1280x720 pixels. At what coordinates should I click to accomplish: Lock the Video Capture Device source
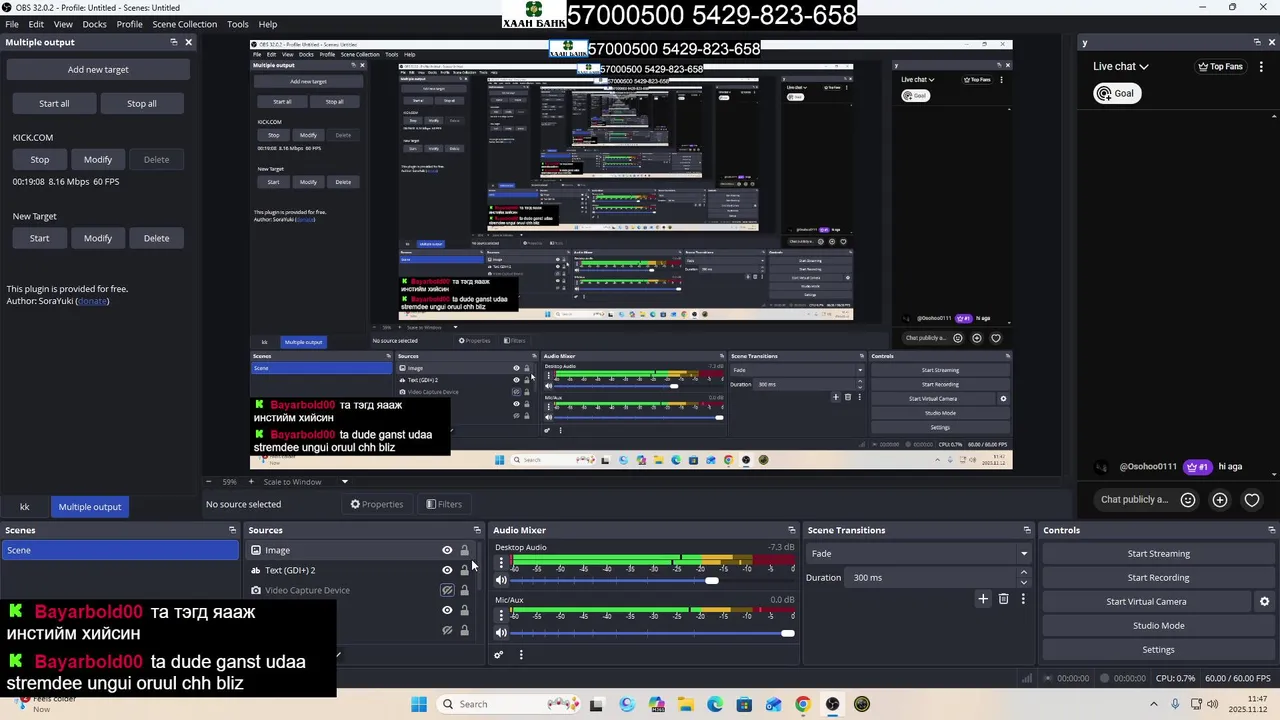(x=464, y=590)
